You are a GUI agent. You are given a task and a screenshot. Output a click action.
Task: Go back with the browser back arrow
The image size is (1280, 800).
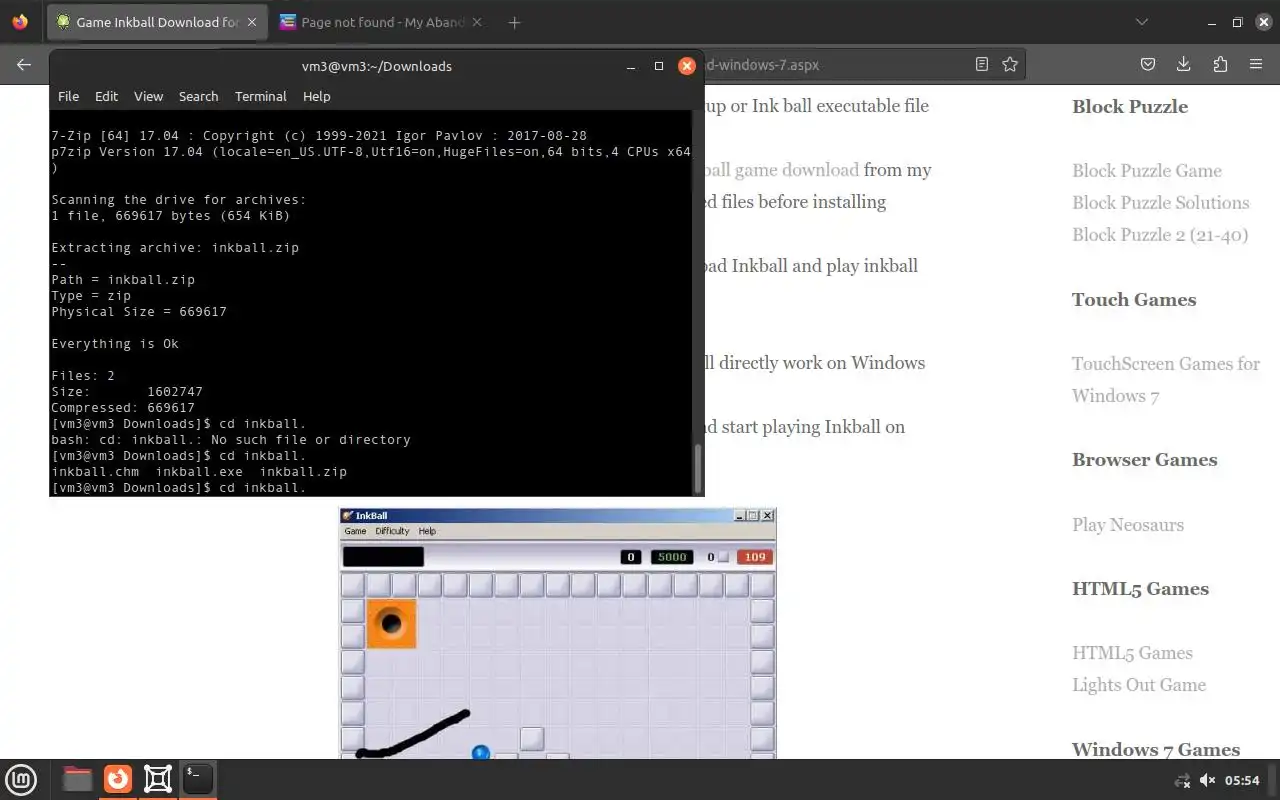pos(24,64)
